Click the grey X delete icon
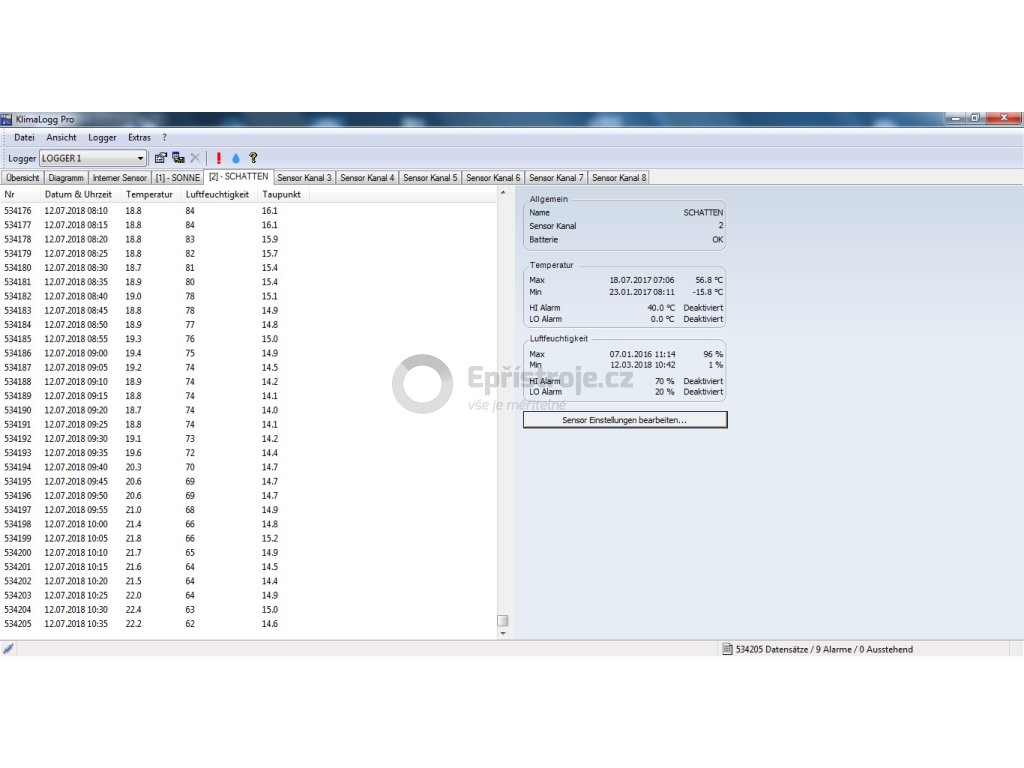 pos(195,158)
